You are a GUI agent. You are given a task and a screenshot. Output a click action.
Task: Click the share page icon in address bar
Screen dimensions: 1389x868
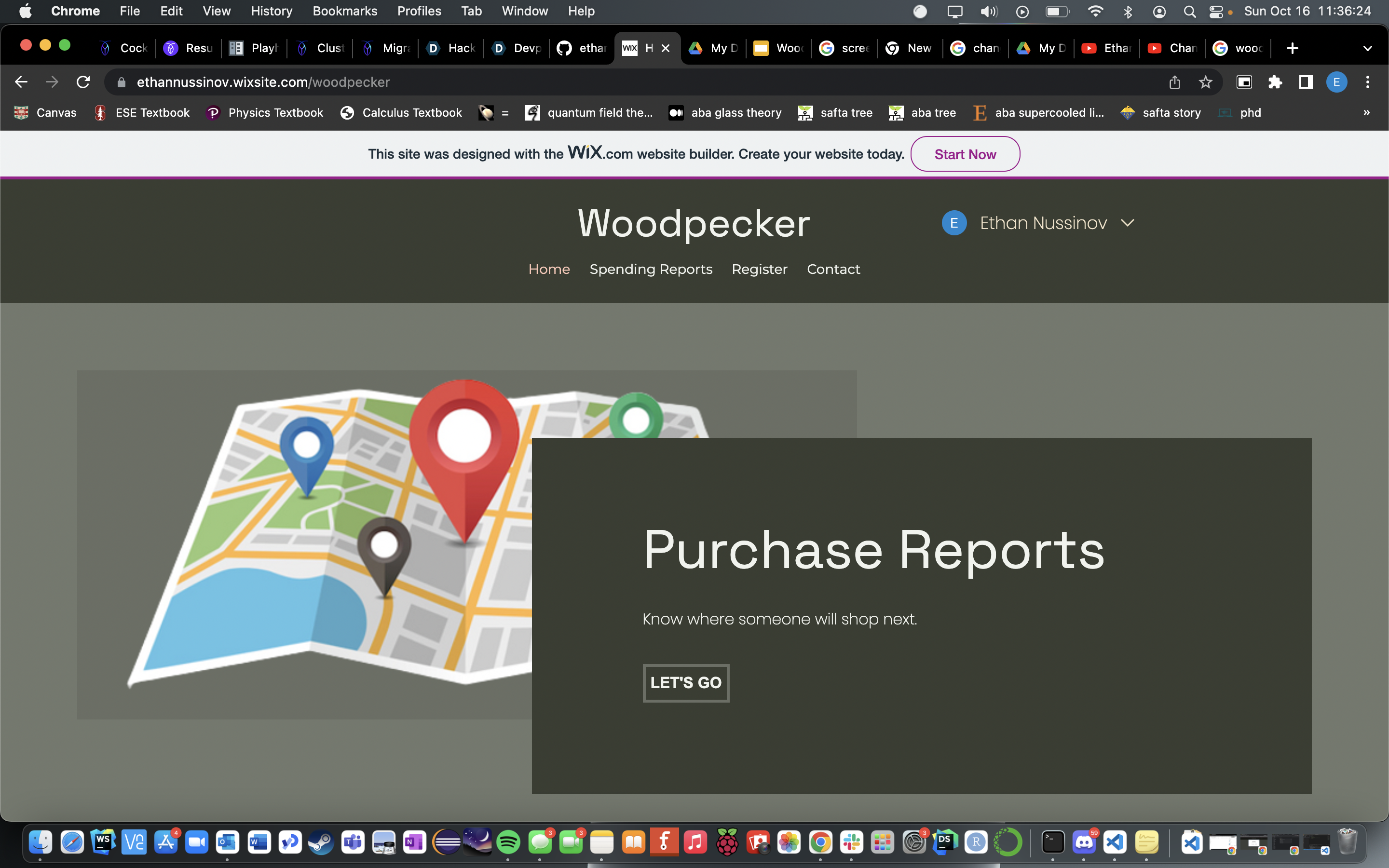(1174, 82)
